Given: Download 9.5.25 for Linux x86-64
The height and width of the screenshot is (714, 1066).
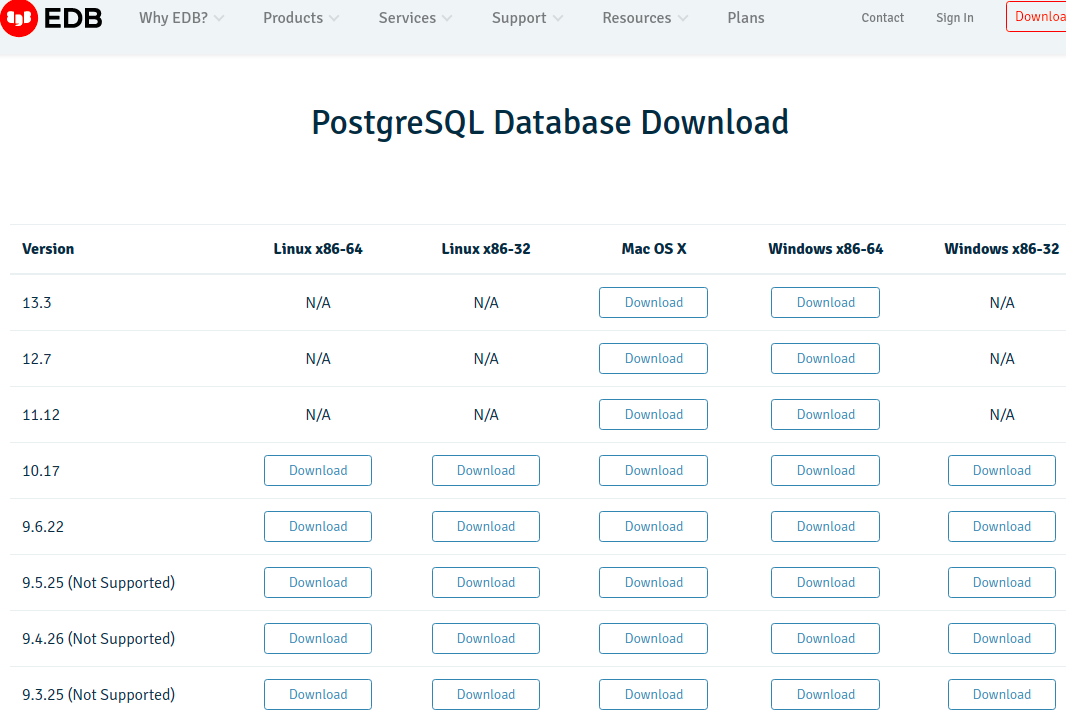Looking at the screenshot, I should click(x=318, y=583).
